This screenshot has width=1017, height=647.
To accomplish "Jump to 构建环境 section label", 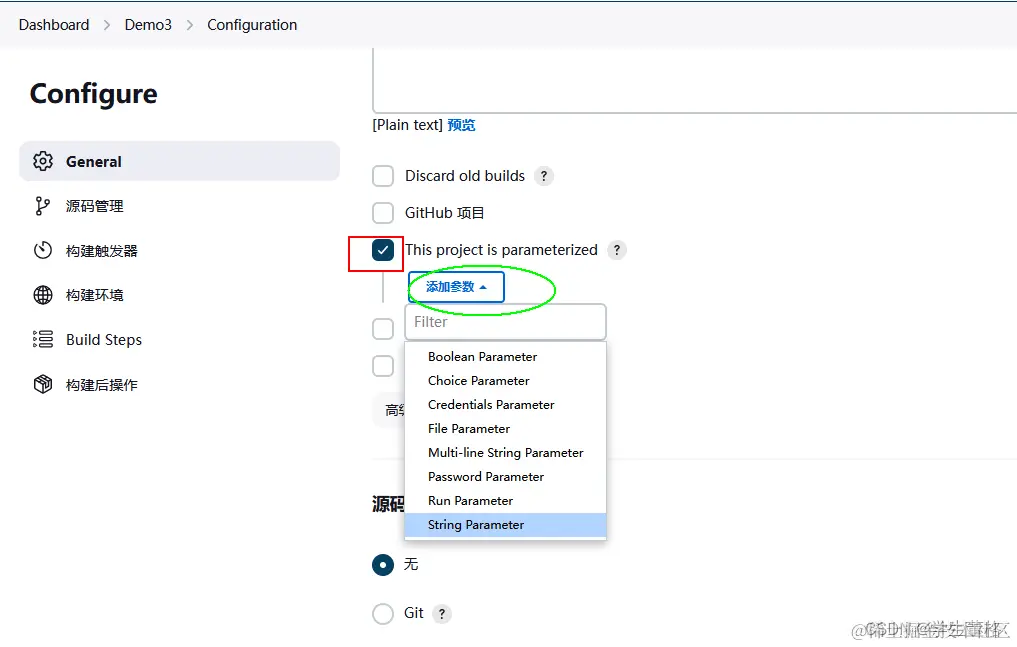I will 95,295.
